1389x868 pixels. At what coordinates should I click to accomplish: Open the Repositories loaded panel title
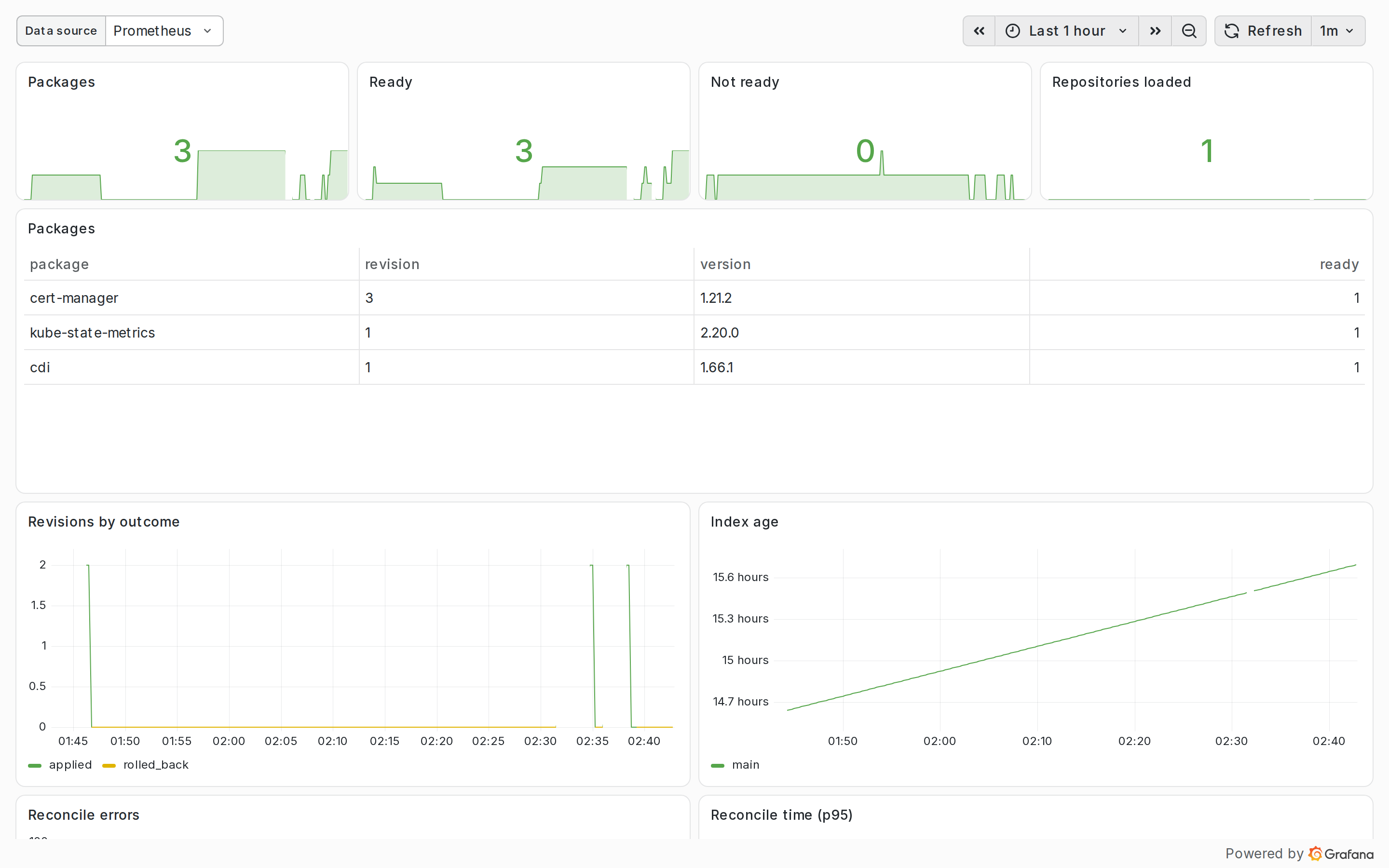(1121, 82)
